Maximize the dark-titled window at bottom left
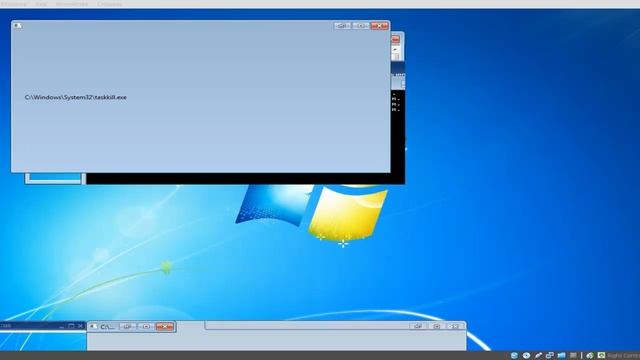Screen dimensions: 640x360 [x=71, y=326]
